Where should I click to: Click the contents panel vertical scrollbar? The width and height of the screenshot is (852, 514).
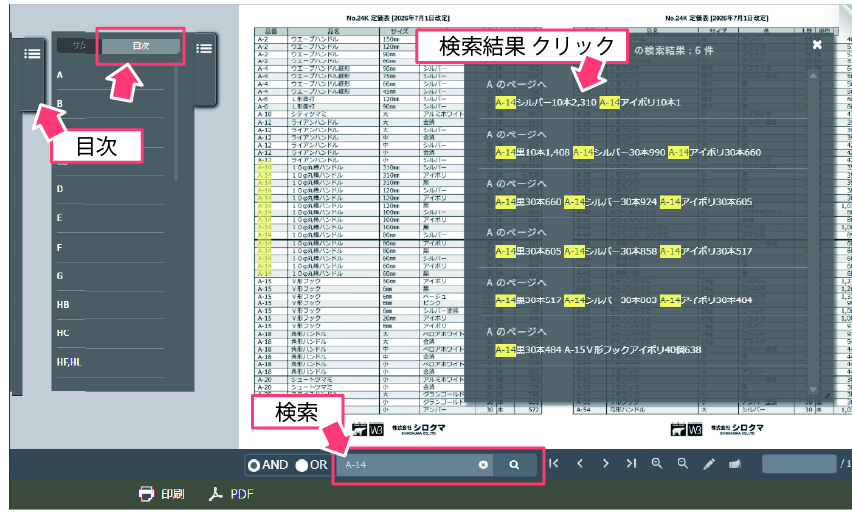176,123
